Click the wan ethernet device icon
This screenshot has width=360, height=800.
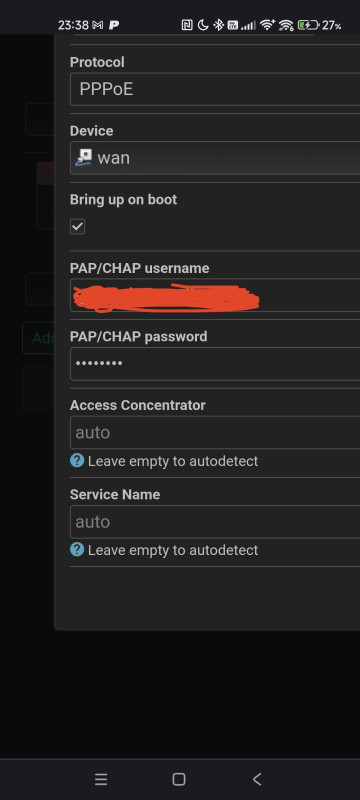coord(83,158)
